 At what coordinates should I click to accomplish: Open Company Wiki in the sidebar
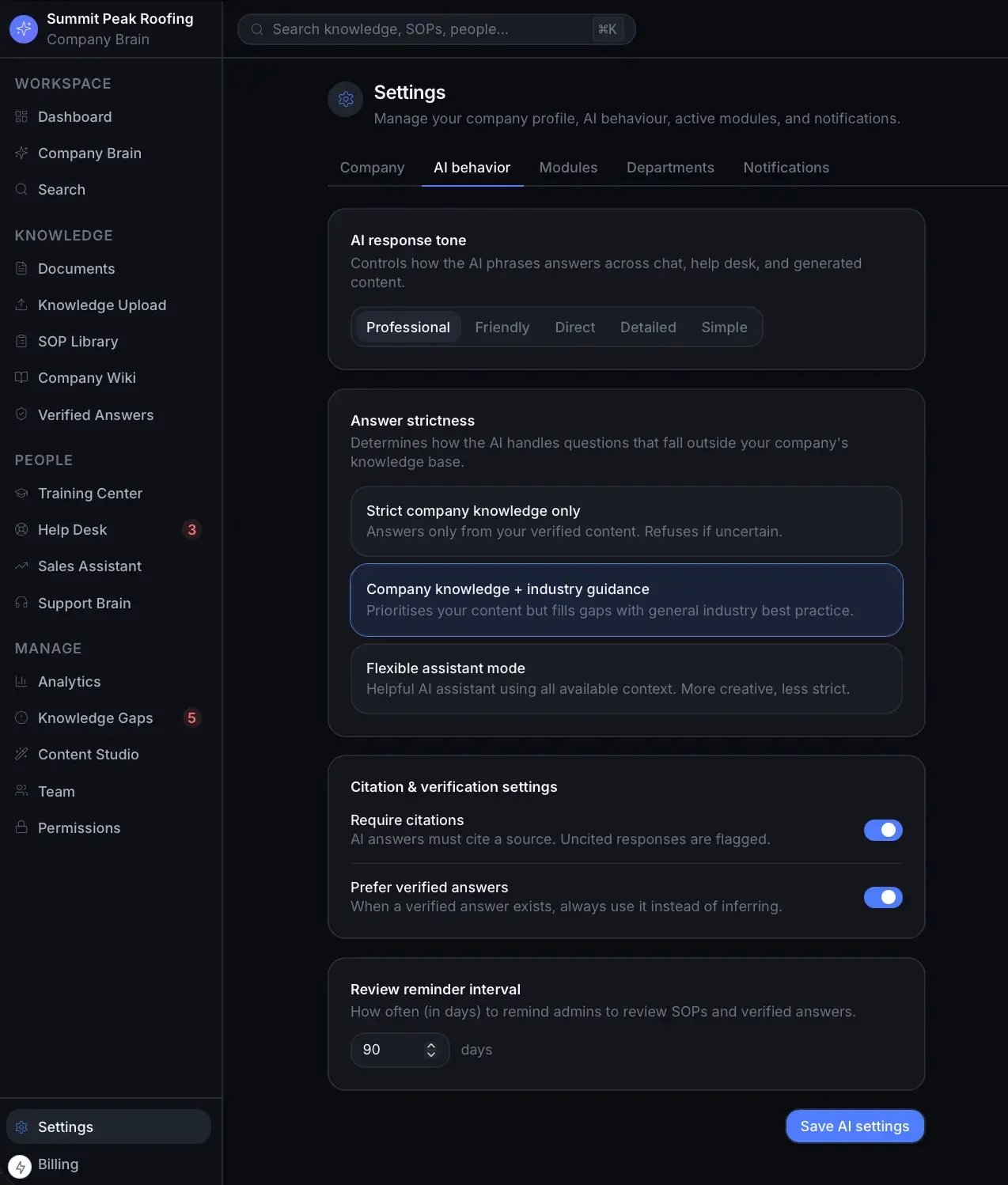coord(108,378)
